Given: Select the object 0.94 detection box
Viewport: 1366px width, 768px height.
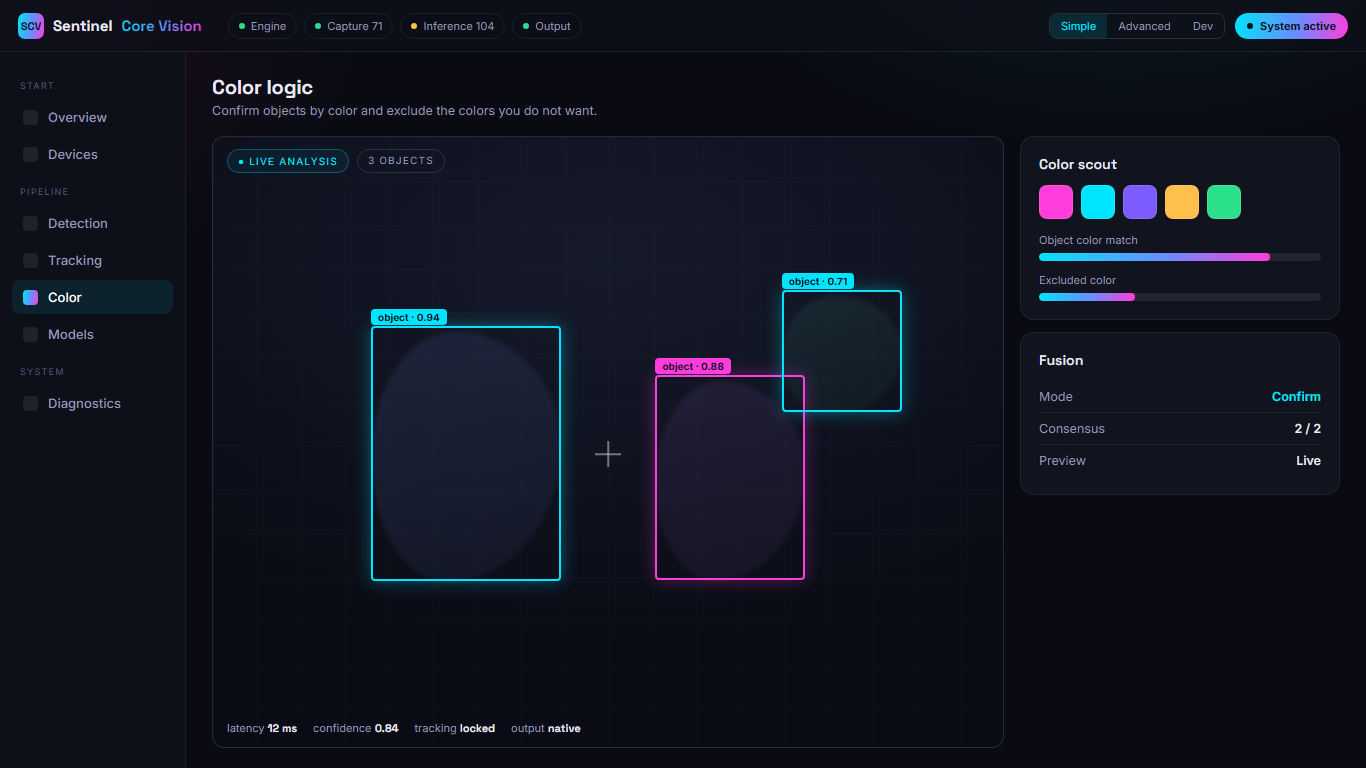Looking at the screenshot, I should coord(466,453).
